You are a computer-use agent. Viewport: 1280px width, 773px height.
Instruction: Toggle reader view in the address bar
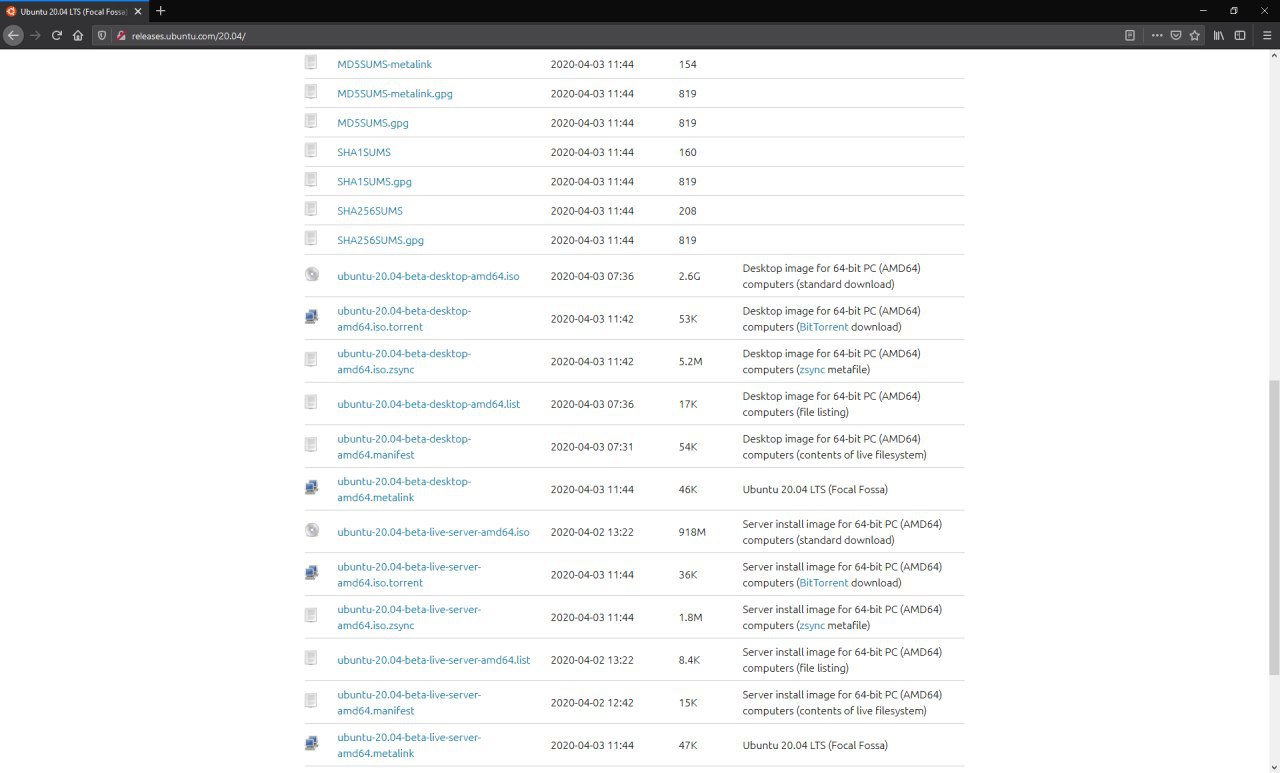click(1130, 35)
